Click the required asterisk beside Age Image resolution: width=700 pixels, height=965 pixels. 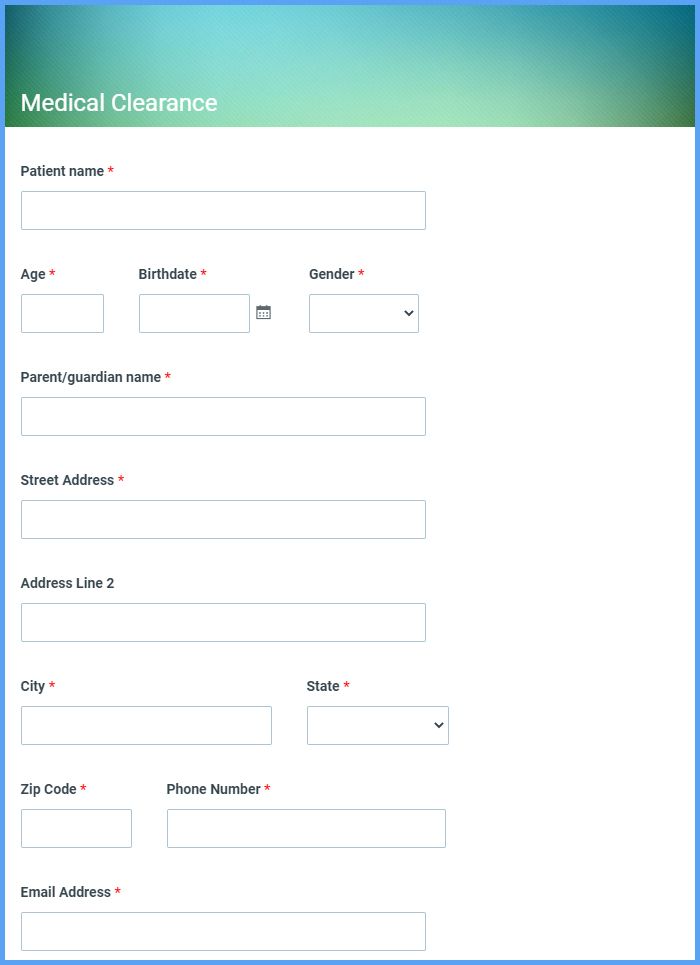(51, 273)
